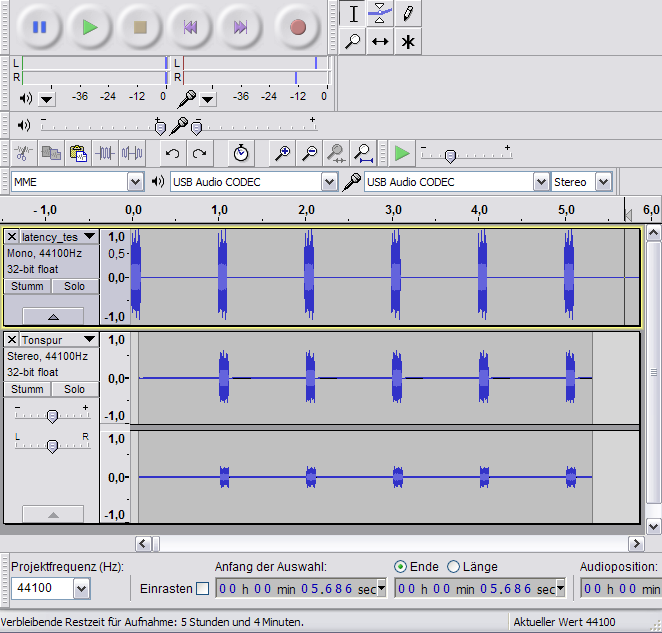Select the Envelope tool

(380, 13)
